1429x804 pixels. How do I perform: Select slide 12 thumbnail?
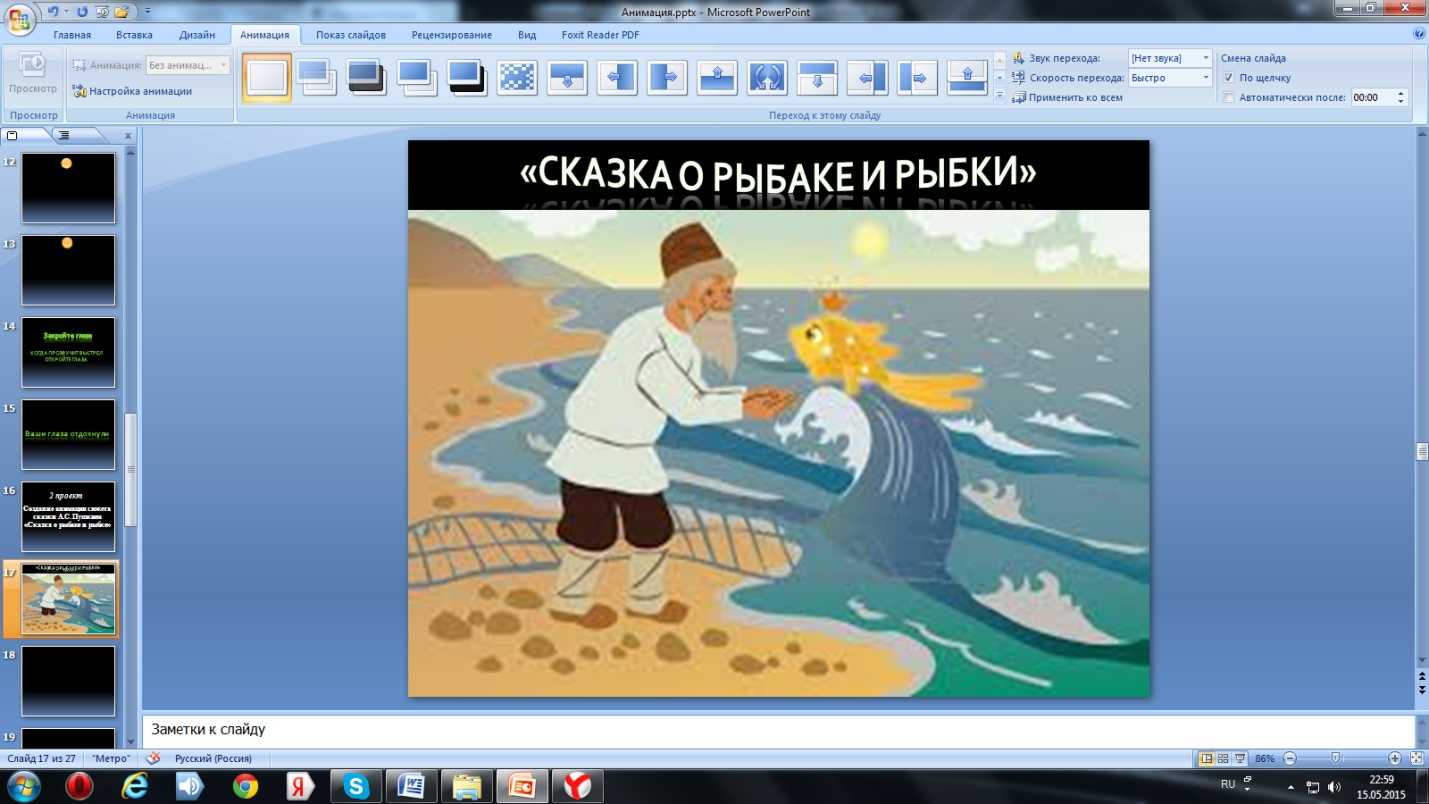pyautogui.click(x=68, y=188)
